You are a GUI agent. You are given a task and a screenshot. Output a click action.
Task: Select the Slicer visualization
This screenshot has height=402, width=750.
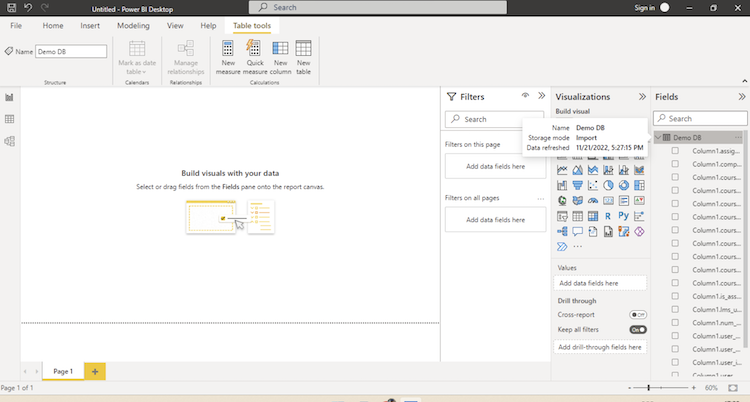pos(562,216)
